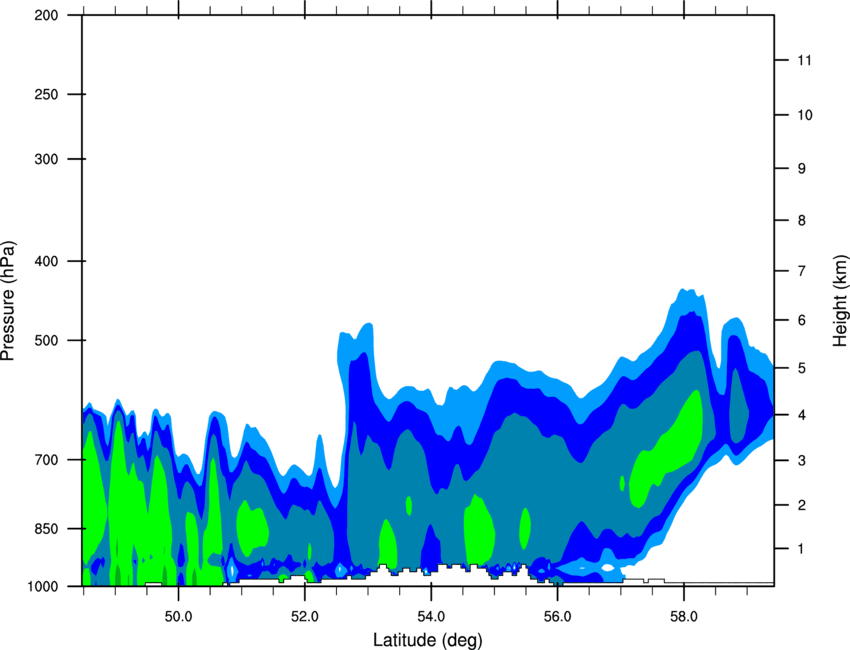Select the 1000 pressure tick label

click(x=42, y=586)
